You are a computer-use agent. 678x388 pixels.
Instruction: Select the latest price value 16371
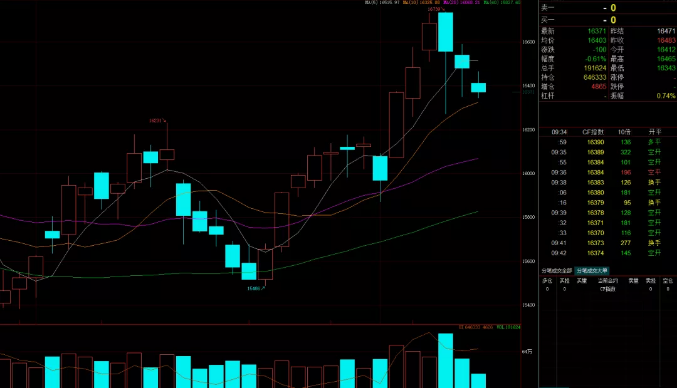[597, 31]
